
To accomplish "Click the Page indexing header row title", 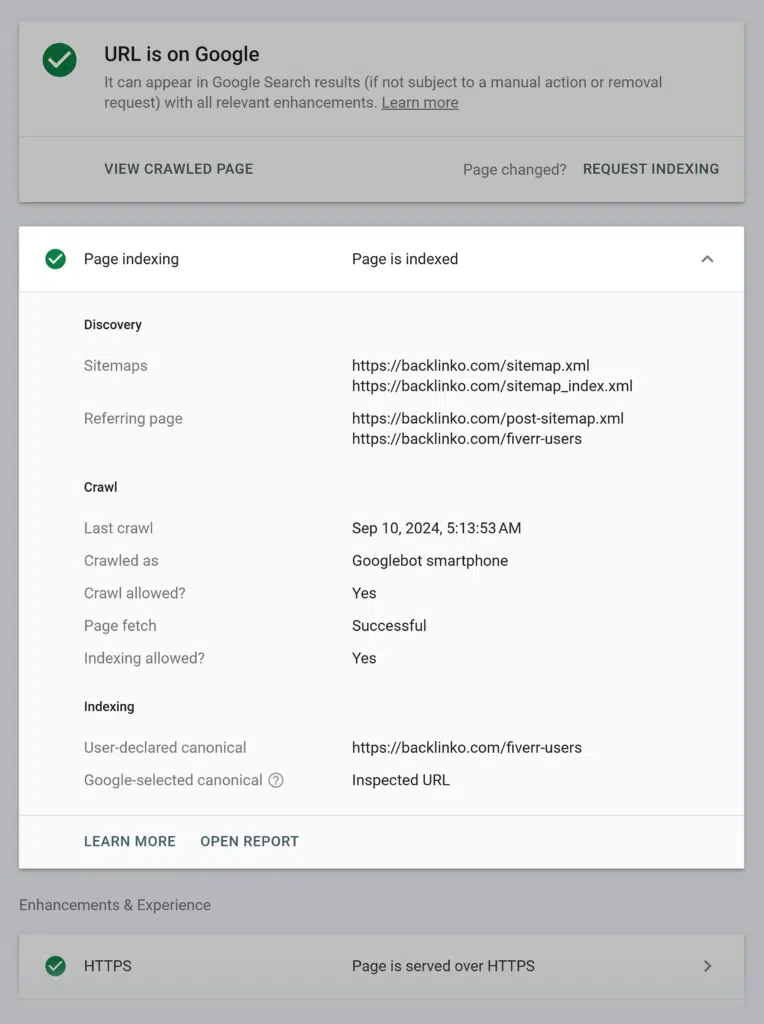I will [131, 259].
